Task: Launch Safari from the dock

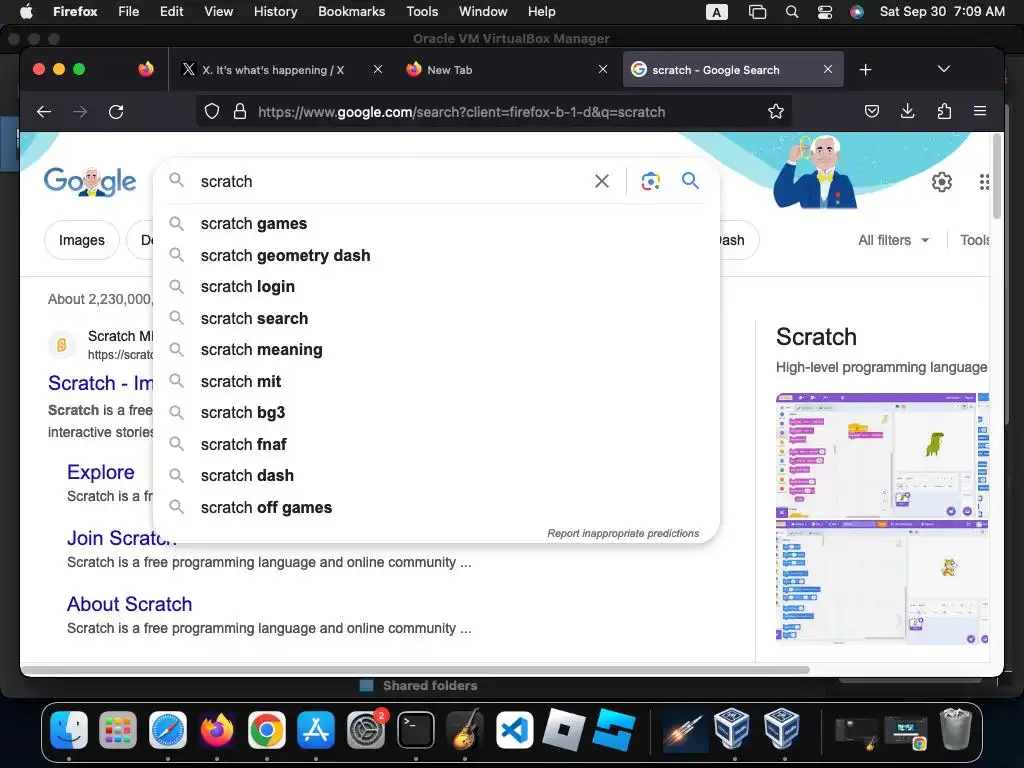Action: (168, 729)
